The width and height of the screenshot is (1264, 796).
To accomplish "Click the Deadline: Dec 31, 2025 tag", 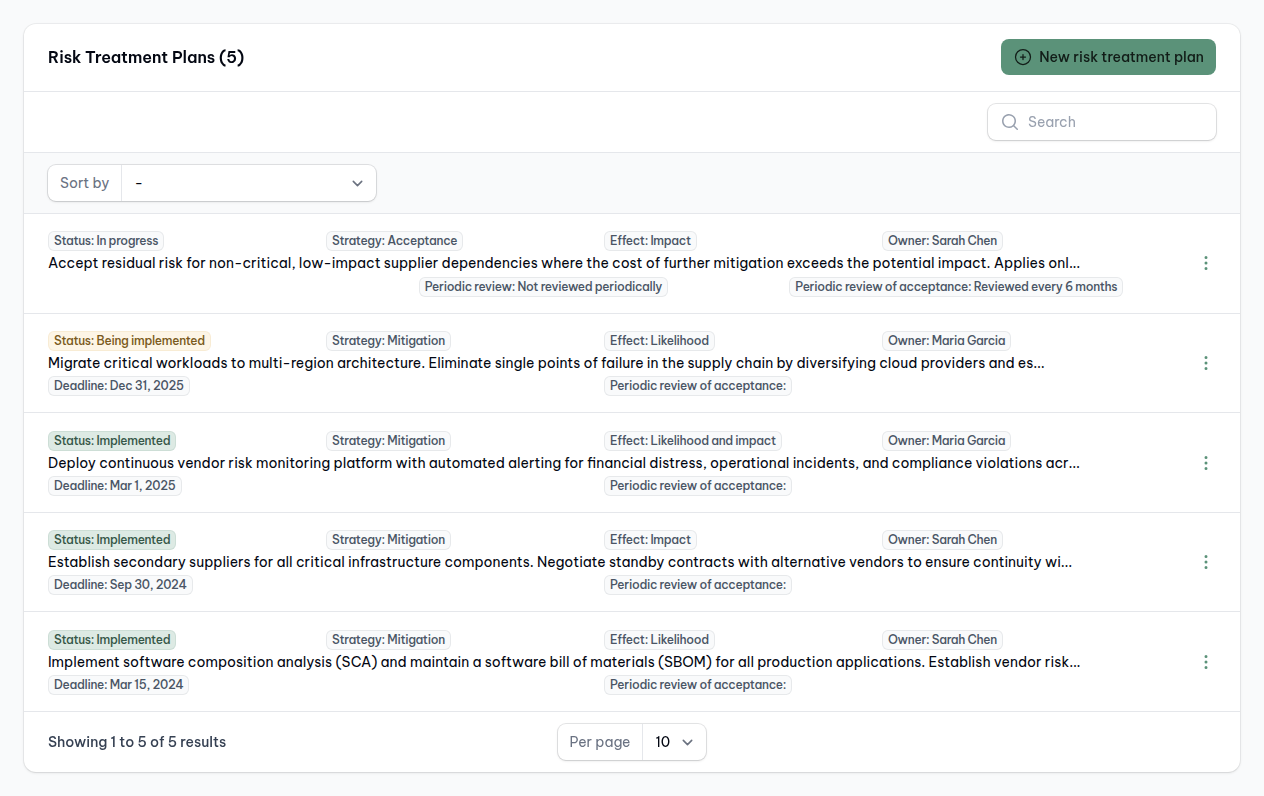I will (x=119, y=385).
